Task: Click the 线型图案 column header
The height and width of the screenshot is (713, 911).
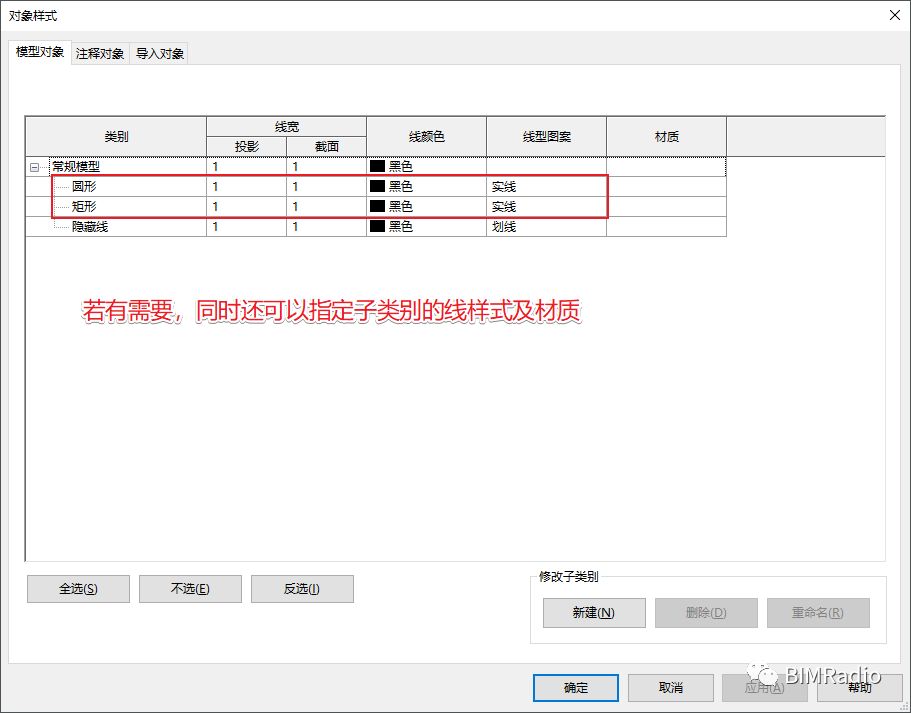Action: (x=546, y=137)
